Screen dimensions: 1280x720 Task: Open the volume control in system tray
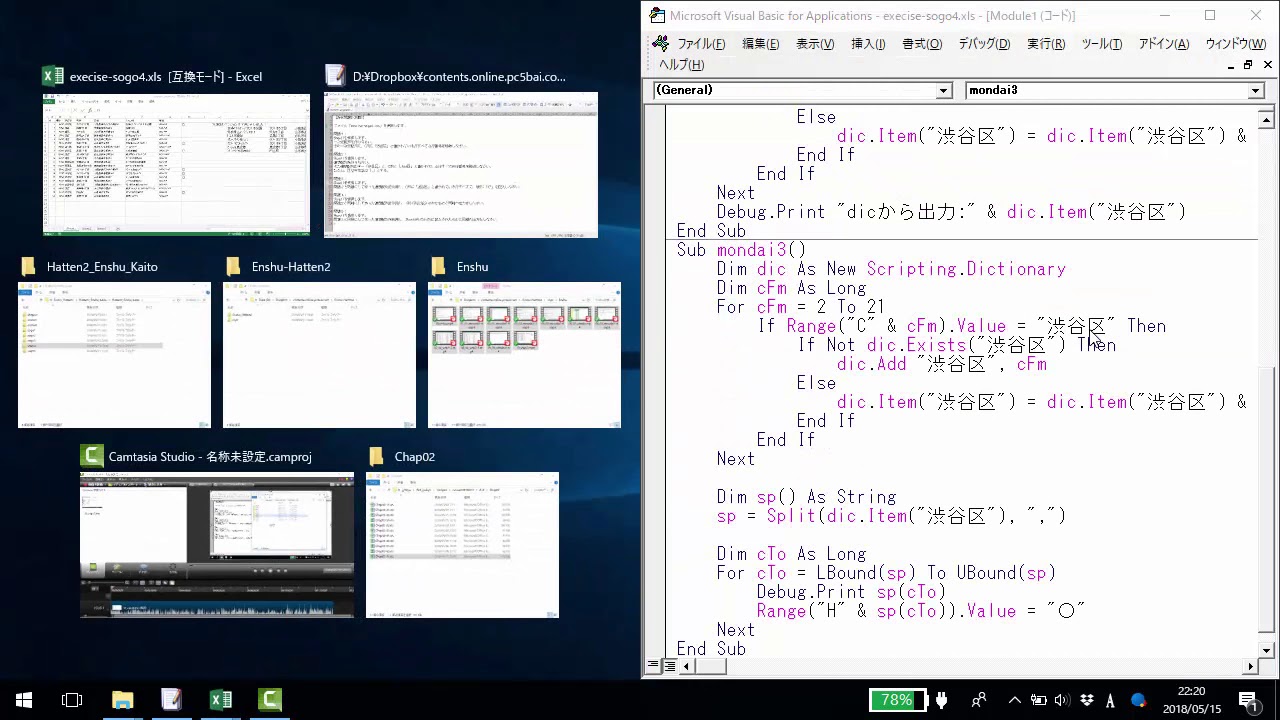pyautogui.click(x=1061, y=700)
